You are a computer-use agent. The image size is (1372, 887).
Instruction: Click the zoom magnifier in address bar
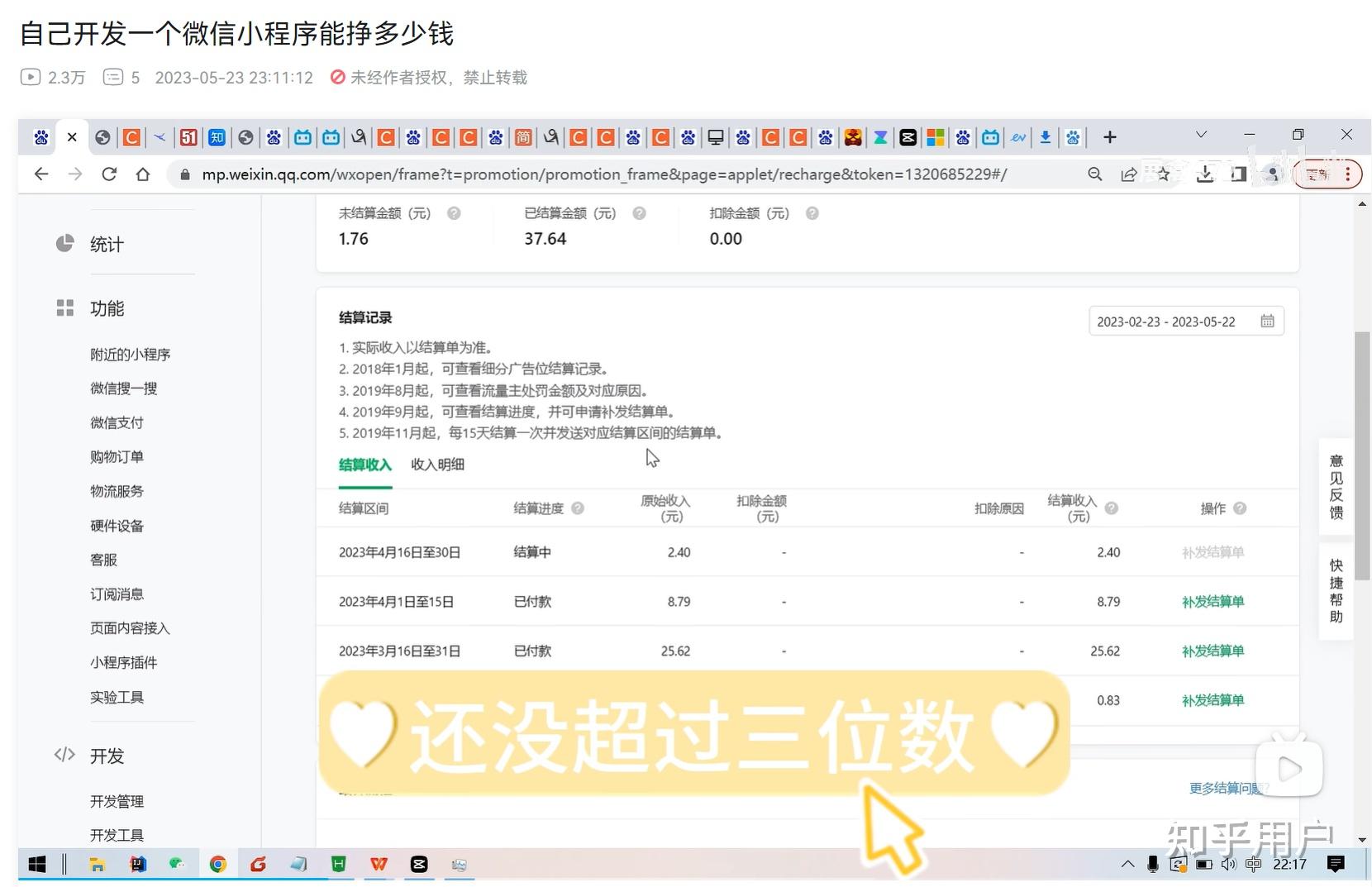click(x=1095, y=174)
